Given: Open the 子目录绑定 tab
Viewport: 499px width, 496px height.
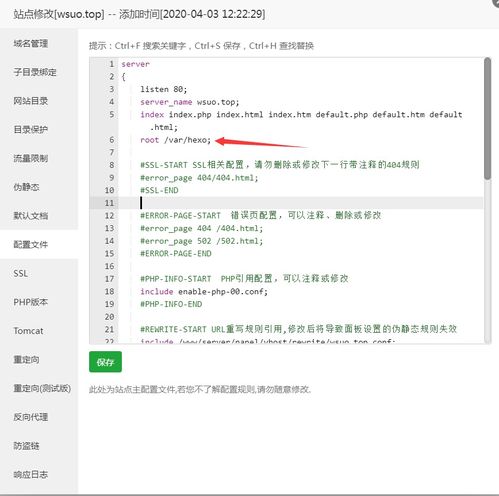Looking at the screenshot, I should pyautogui.click(x=35, y=72).
